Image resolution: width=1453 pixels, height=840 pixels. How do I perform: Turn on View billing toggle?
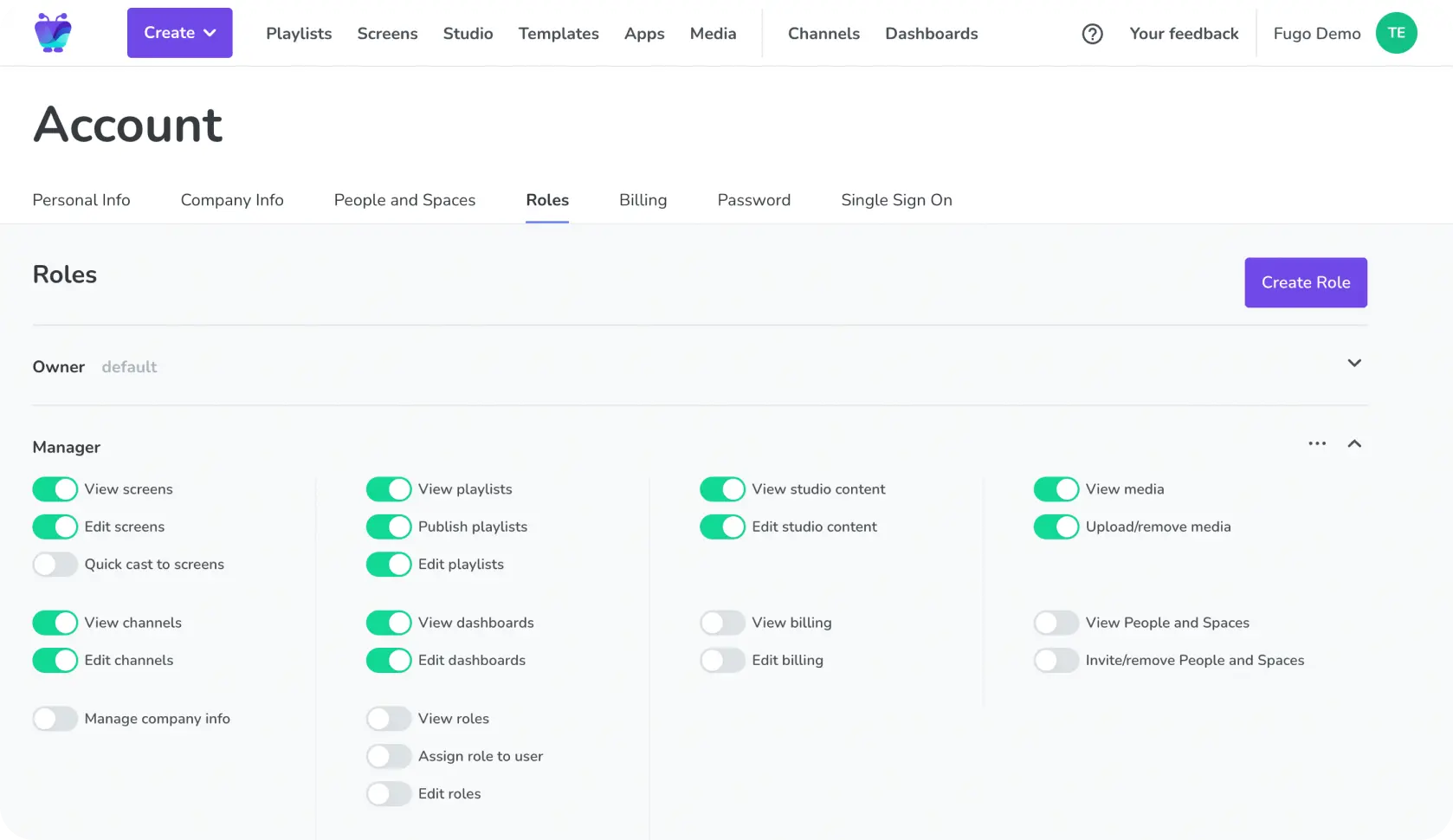(722, 623)
